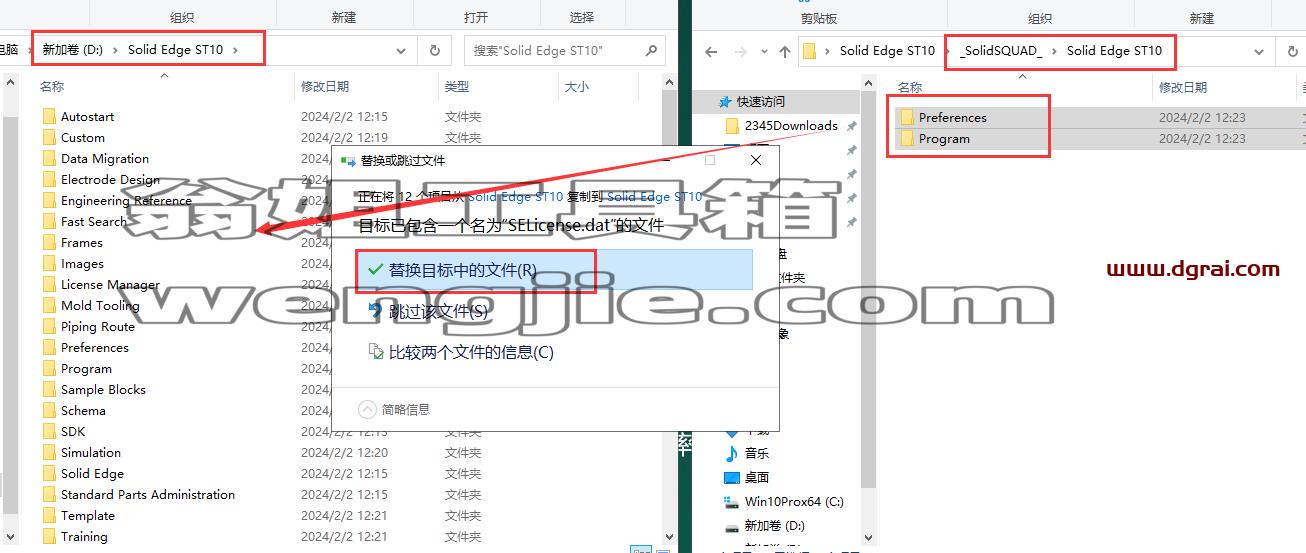Select Program folder in right window
Viewport: 1306px width, 553px height.
pos(944,139)
